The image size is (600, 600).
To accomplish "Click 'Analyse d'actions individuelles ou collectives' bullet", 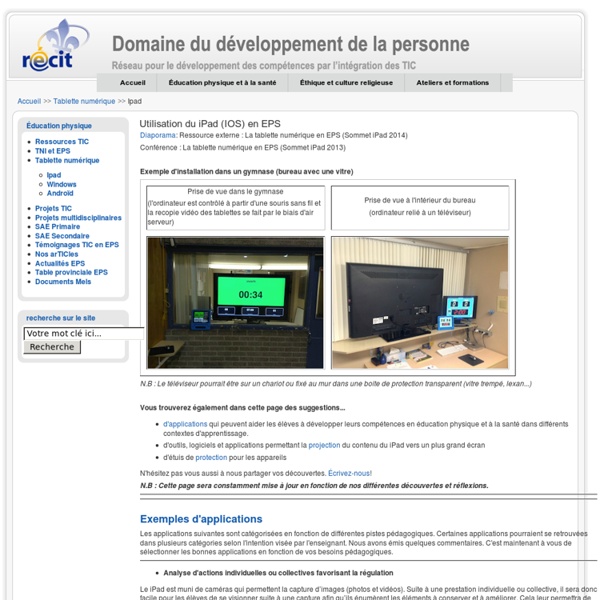I will [278, 573].
